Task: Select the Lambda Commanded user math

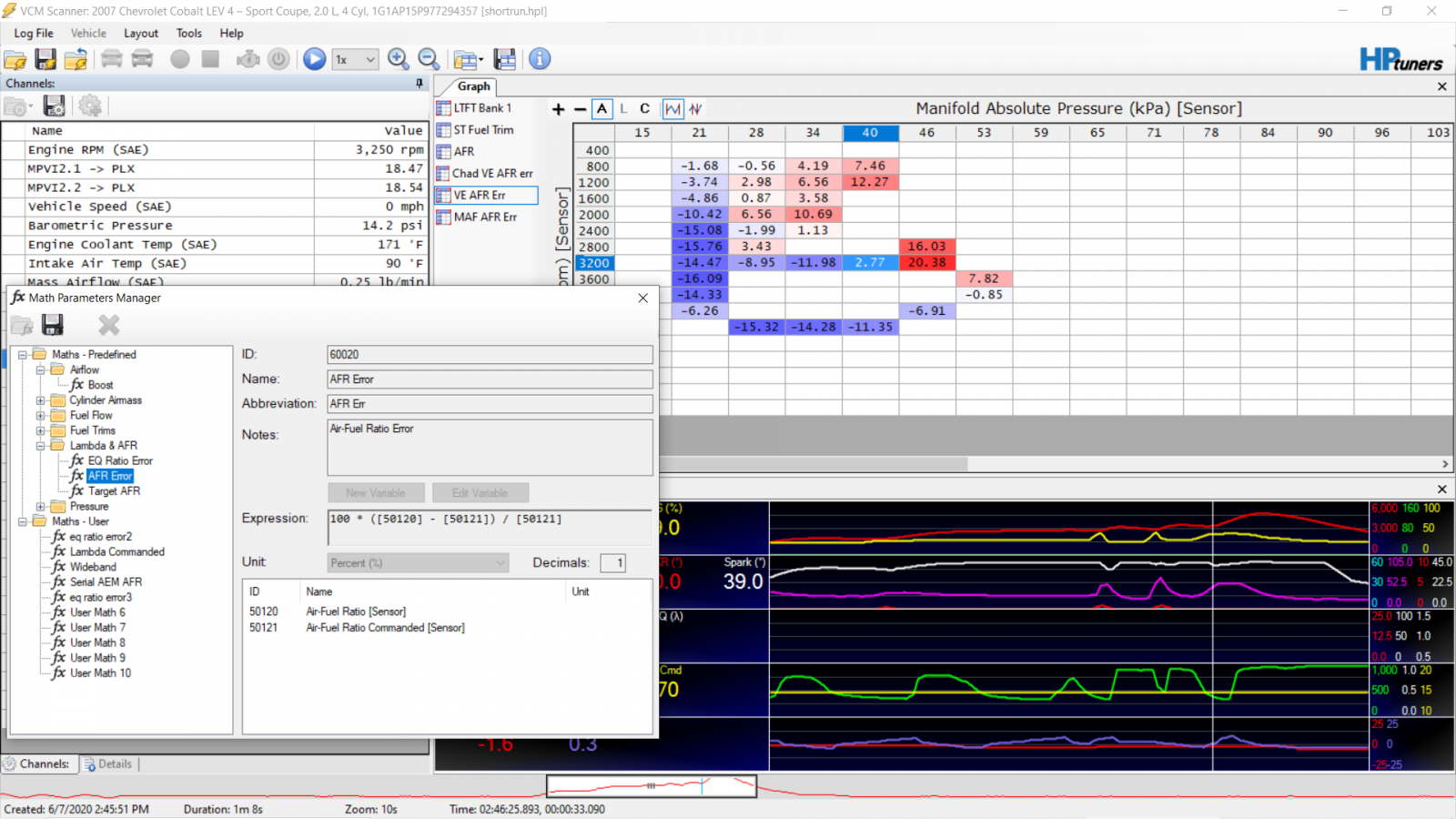Action: [116, 552]
